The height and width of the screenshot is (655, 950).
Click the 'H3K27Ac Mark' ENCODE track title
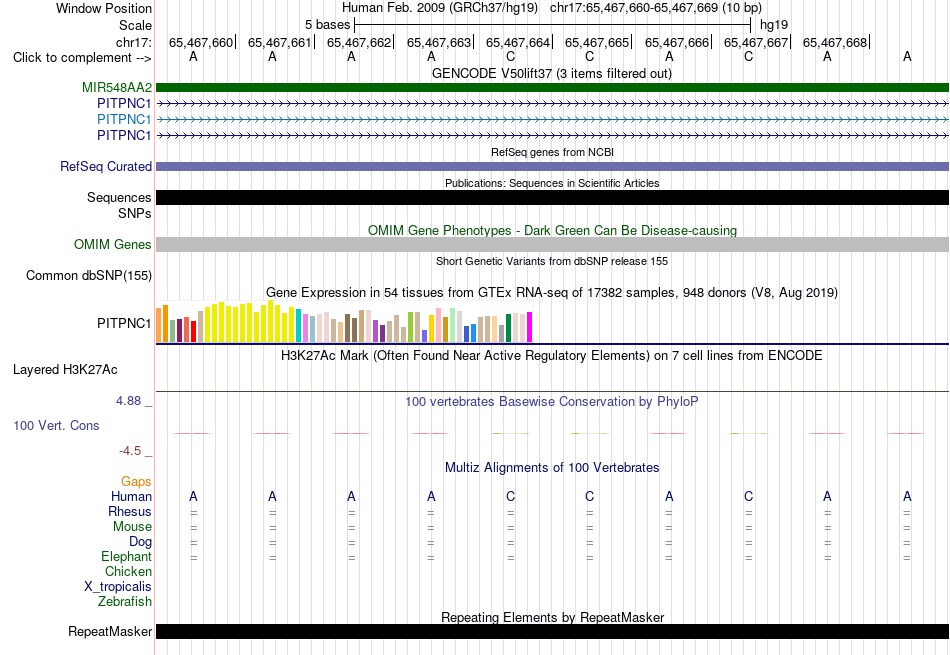coord(552,356)
